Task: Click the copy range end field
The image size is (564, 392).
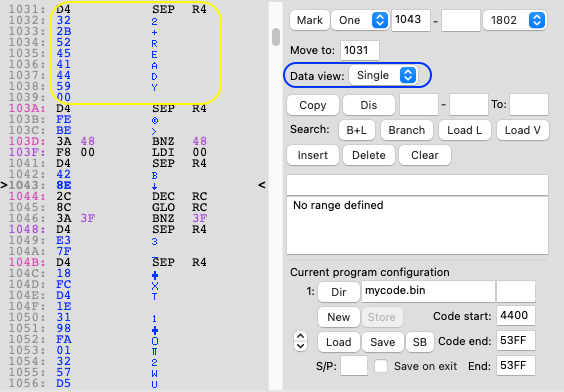Action: [x=469, y=105]
